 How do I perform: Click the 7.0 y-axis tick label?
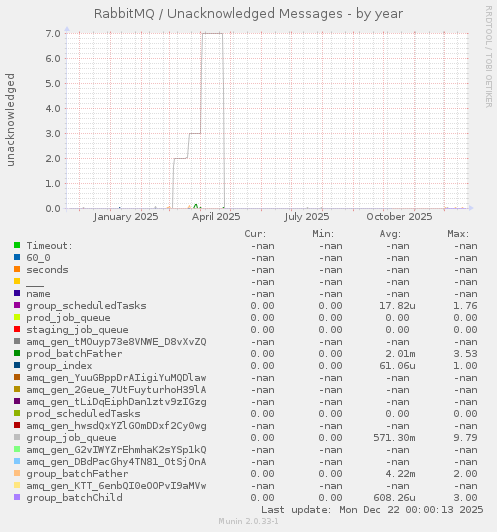point(53,33)
